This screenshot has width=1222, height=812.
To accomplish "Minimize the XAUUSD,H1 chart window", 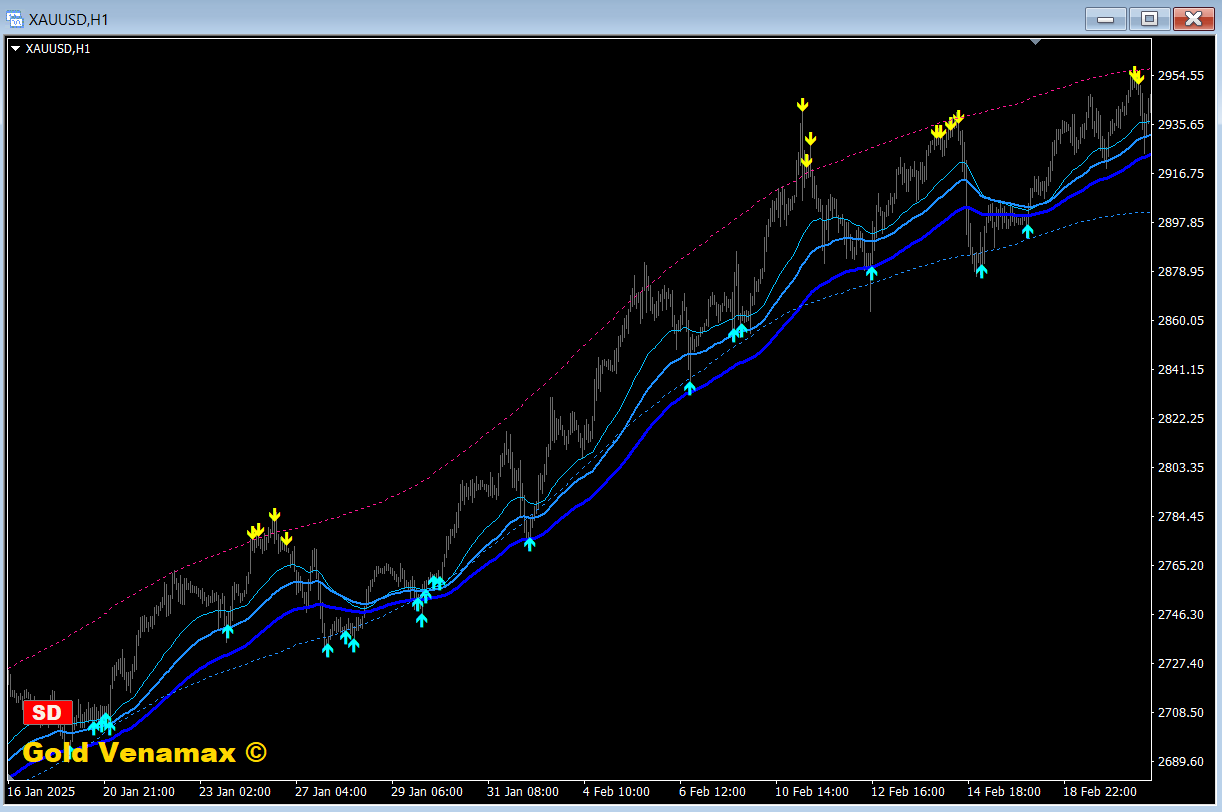I will tap(1105, 18).
